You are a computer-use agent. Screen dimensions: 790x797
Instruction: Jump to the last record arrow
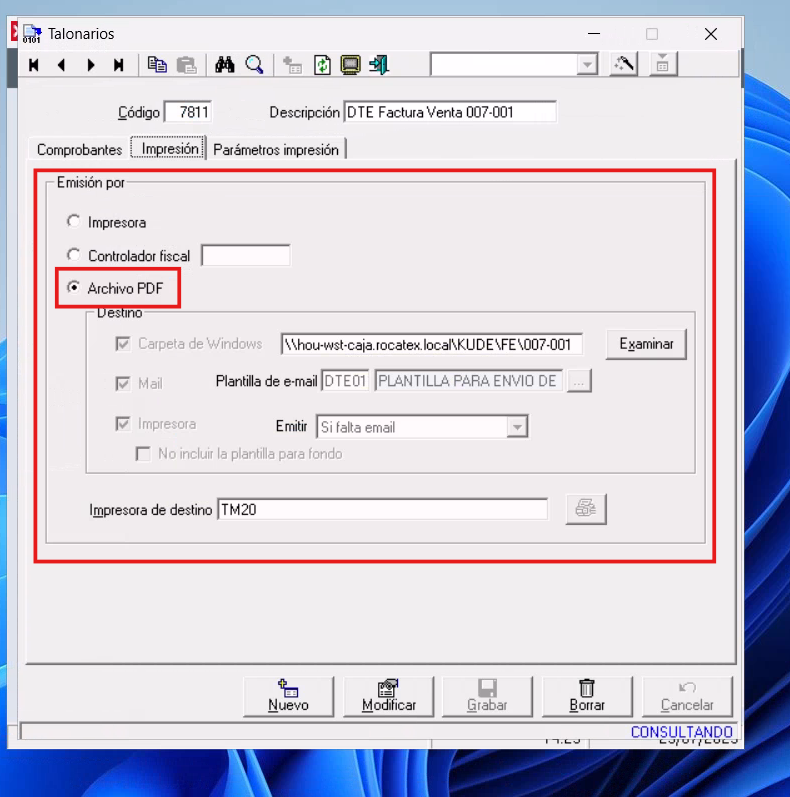coord(119,65)
